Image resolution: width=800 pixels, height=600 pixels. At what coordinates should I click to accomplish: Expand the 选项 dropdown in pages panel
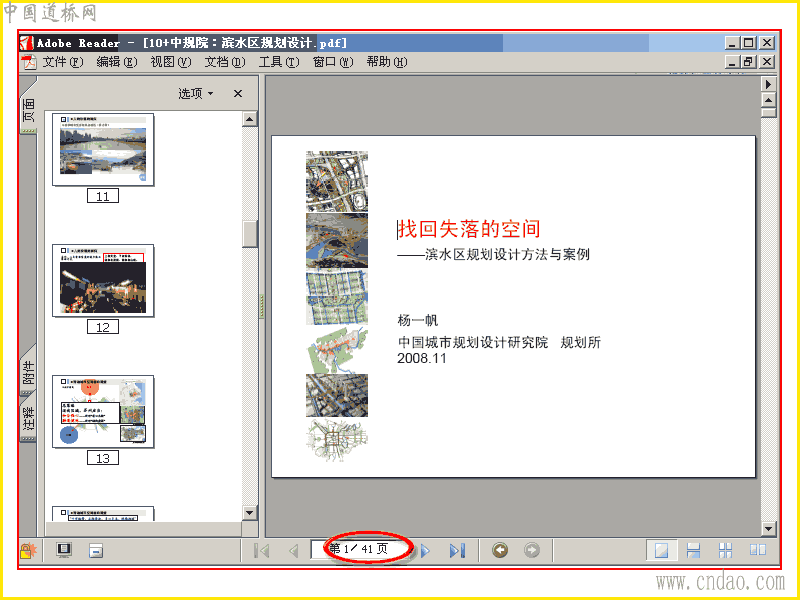[196, 93]
